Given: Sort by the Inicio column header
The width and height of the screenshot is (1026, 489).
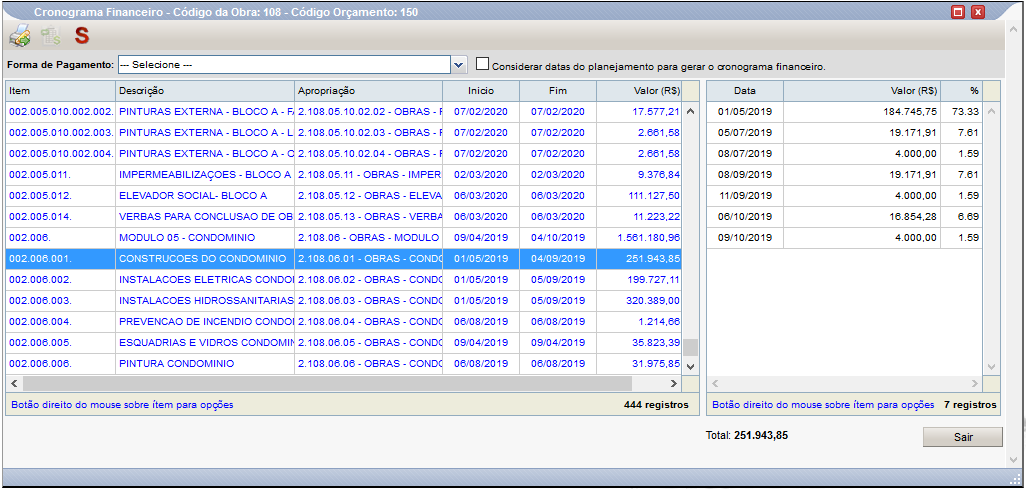Looking at the screenshot, I should [x=481, y=91].
